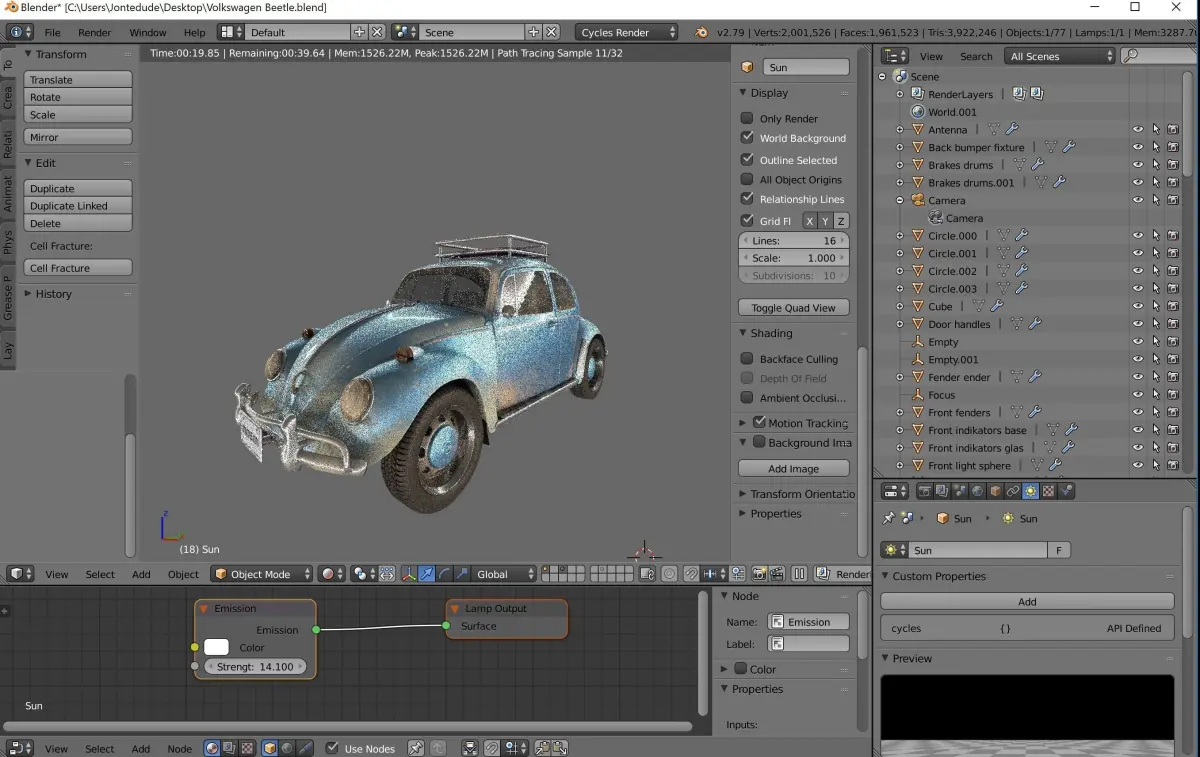Open the Render menu in top bar
This screenshot has width=1200, height=757.
pyautogui.click(x=95, y=33)
